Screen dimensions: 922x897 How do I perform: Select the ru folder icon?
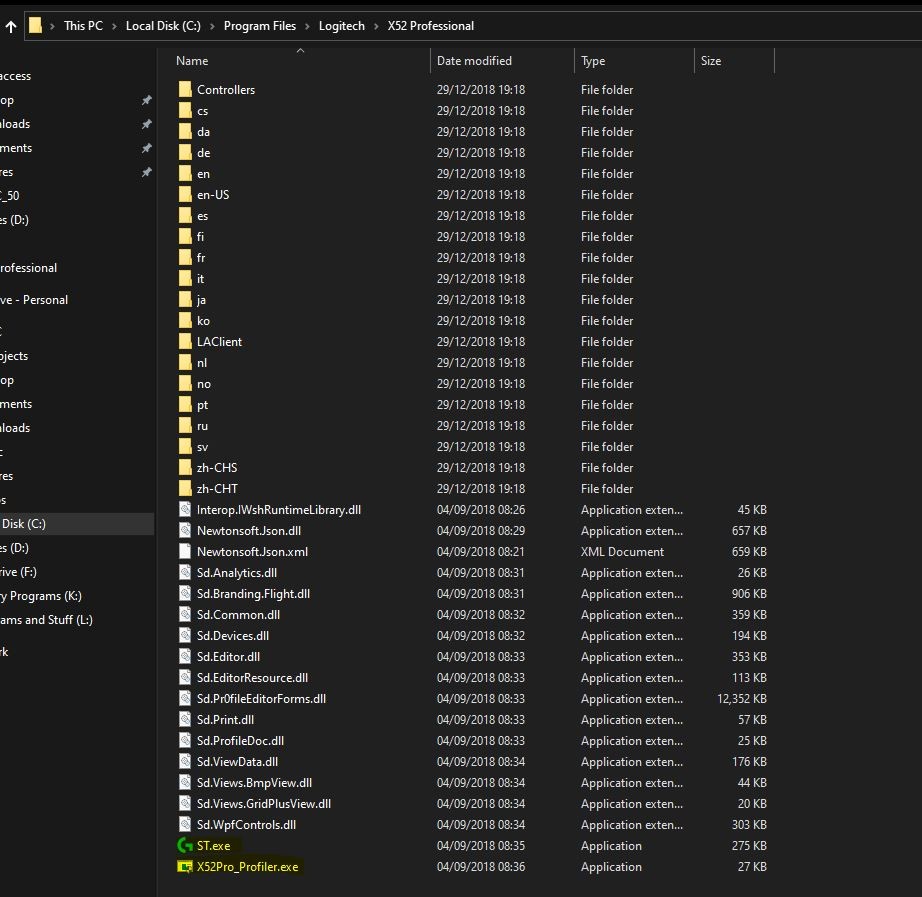(x=185, y=426)
